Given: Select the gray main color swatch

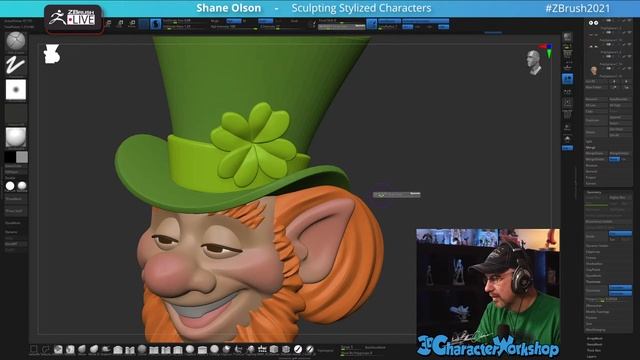Looking at the screenshot, I should click(22, 157).
